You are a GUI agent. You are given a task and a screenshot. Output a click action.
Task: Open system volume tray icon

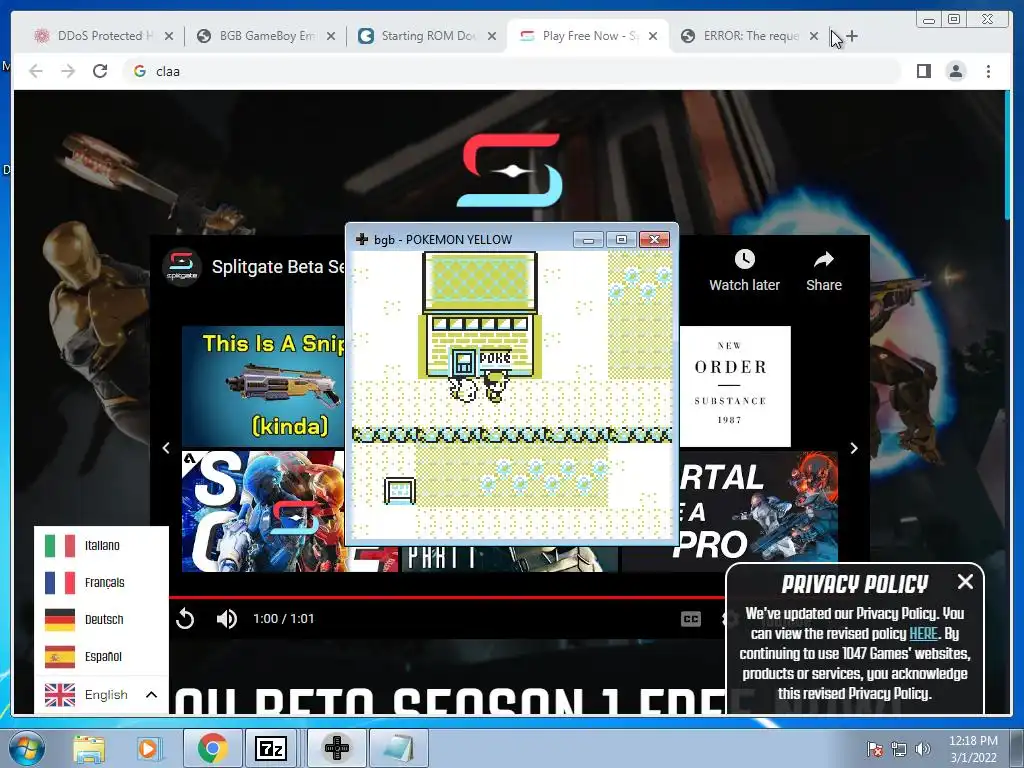tap(922, 748)
